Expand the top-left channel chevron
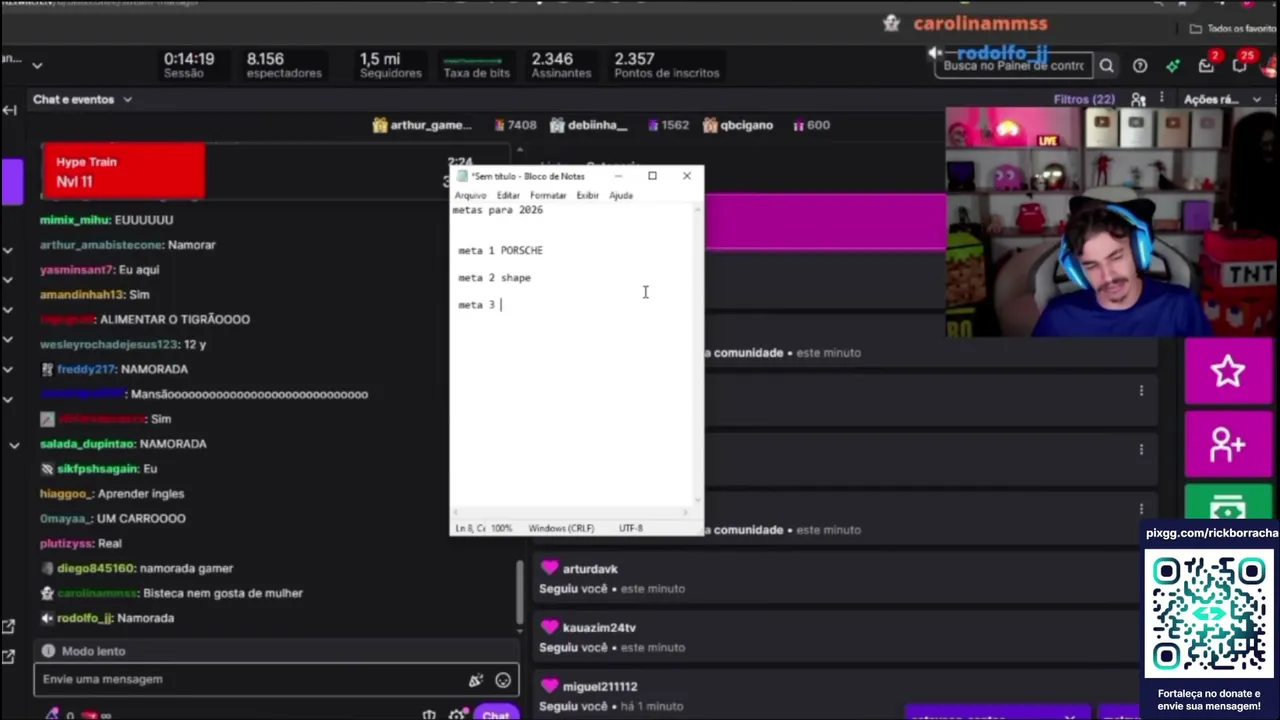 coord(37,66)
